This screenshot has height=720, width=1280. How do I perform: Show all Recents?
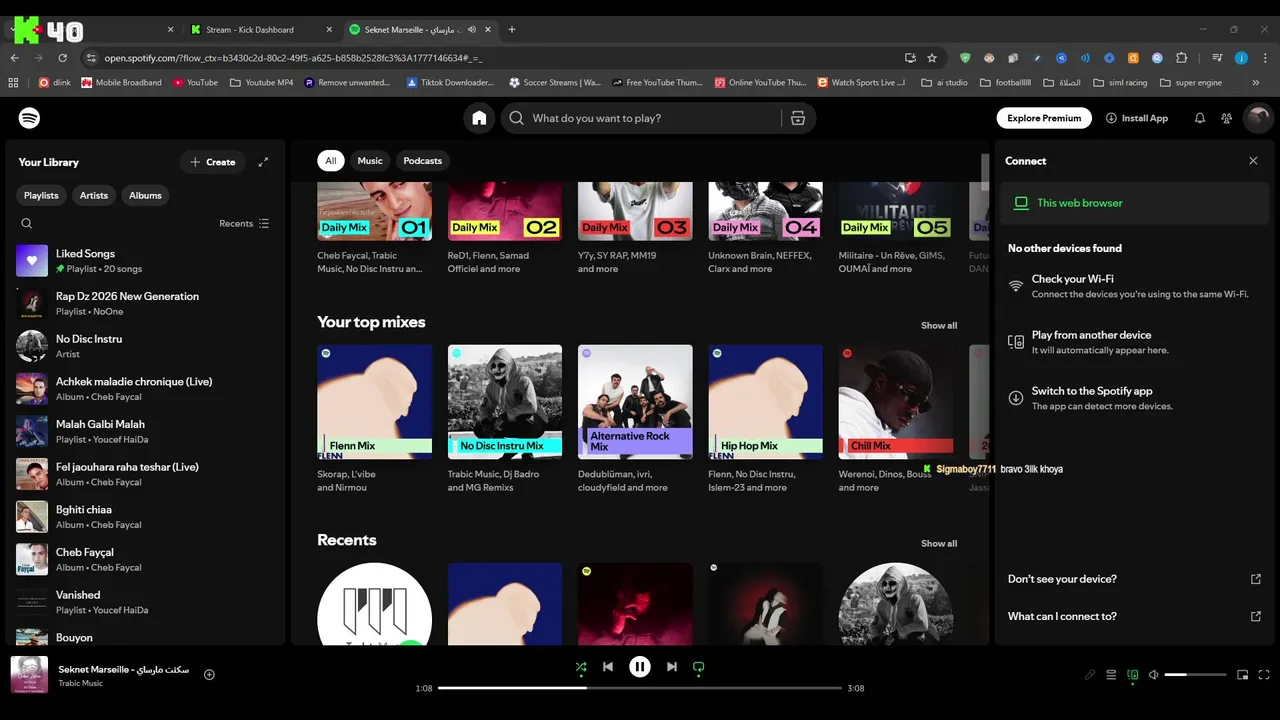coord(939,544)
